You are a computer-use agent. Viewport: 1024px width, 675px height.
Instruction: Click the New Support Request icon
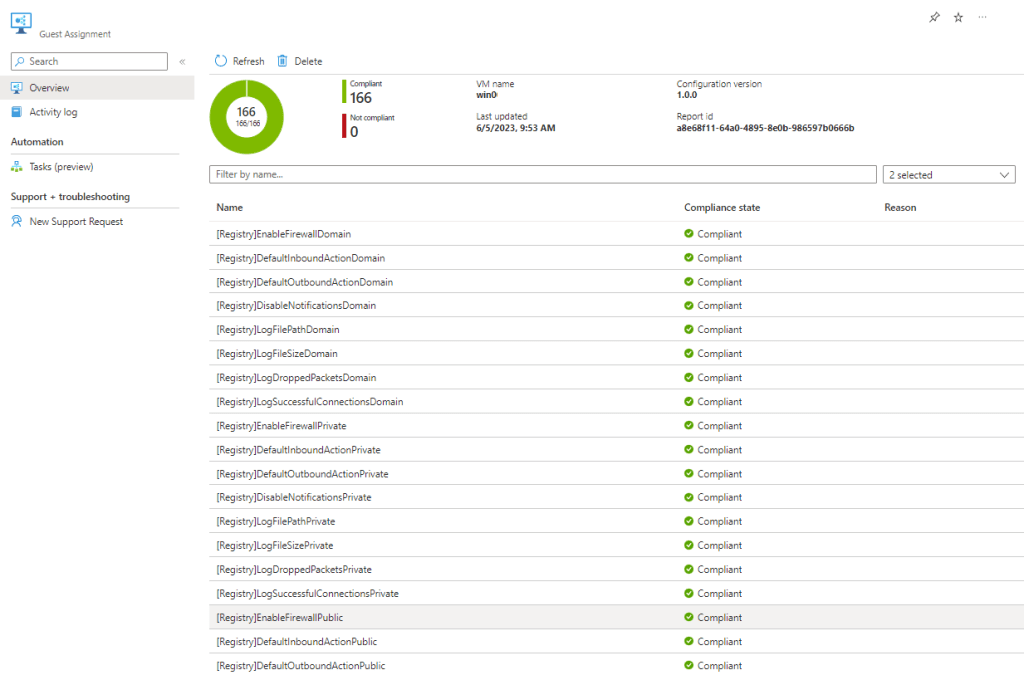[x=17, y=222]
